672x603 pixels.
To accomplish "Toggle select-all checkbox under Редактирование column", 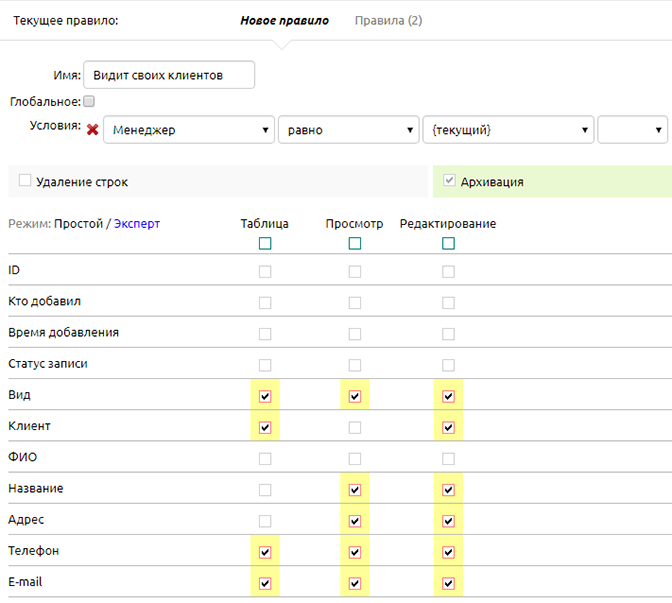I will point(448,244).
